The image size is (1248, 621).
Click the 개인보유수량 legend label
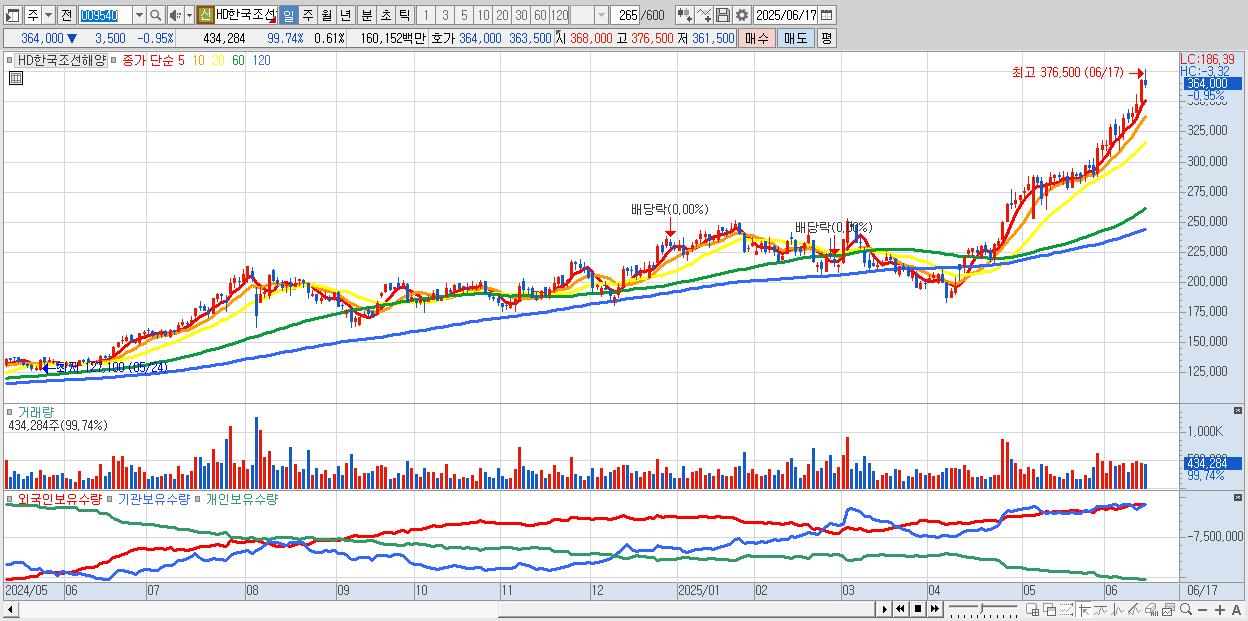(x=241, y=498)
